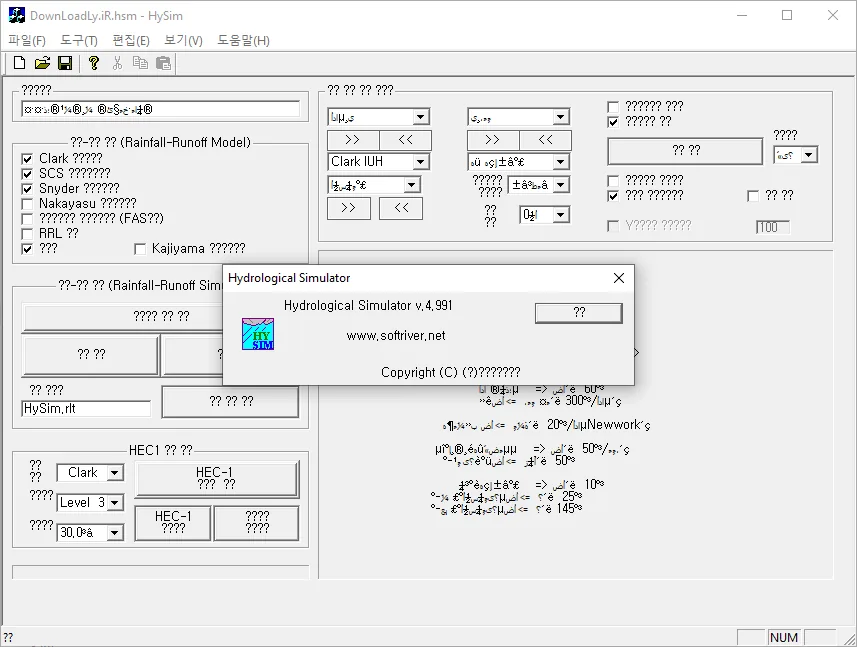
Task: Open the 보기(V) menu
Action: pos(183,40)
